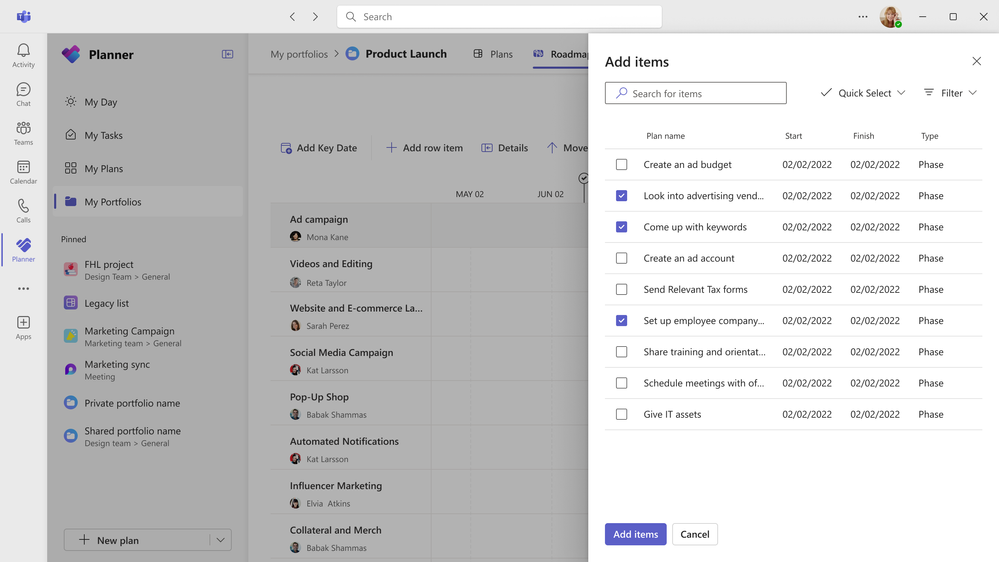This screenshot has width=999, height=562.
Task: Tick the 'Give IT assets' checkbox
Action: 621,414
